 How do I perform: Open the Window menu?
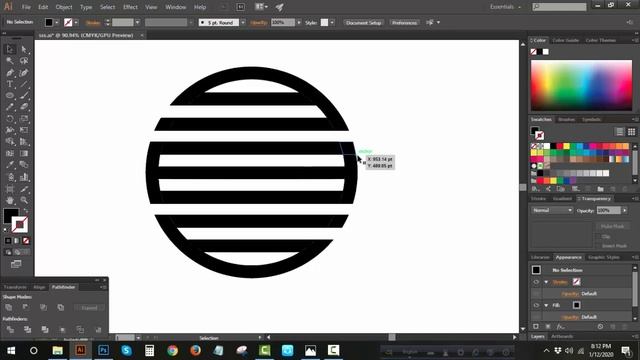176,7
